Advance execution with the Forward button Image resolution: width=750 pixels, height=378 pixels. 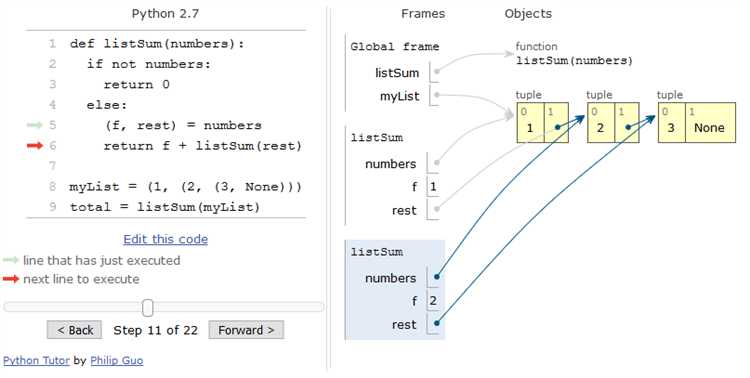pyautogui.click(x=246, y=330)
